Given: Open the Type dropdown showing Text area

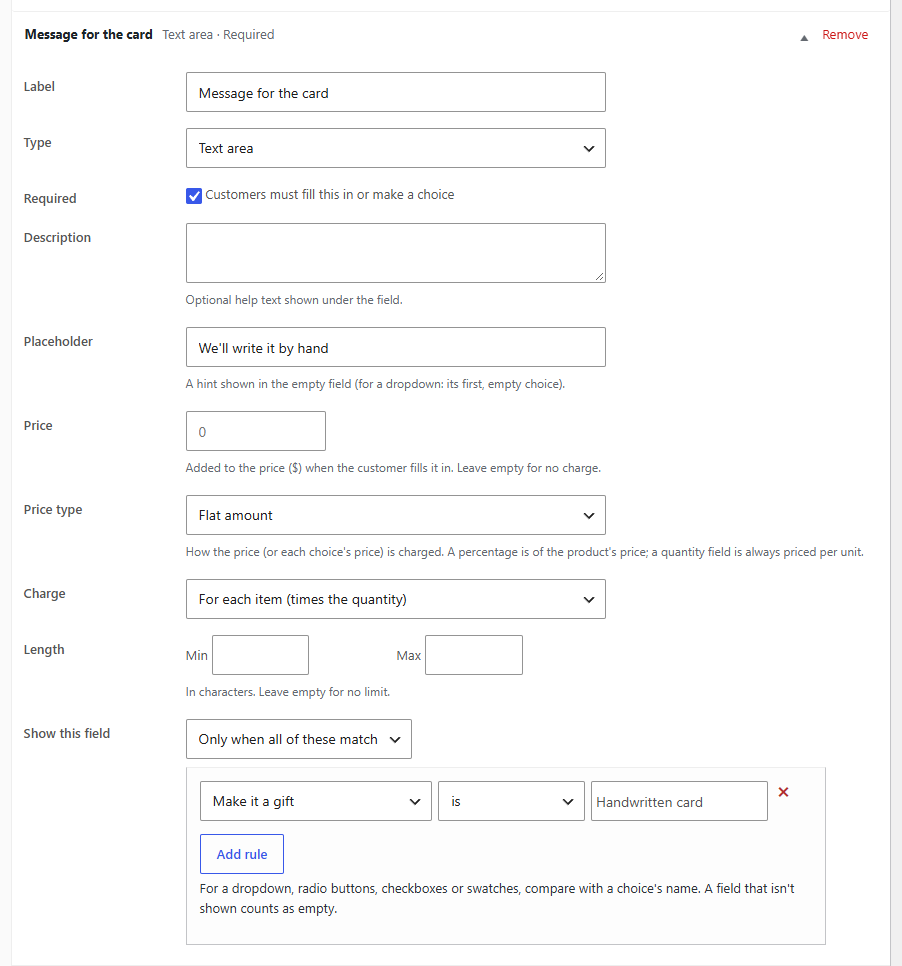Looking at the screenshot, I should [396, 148].
